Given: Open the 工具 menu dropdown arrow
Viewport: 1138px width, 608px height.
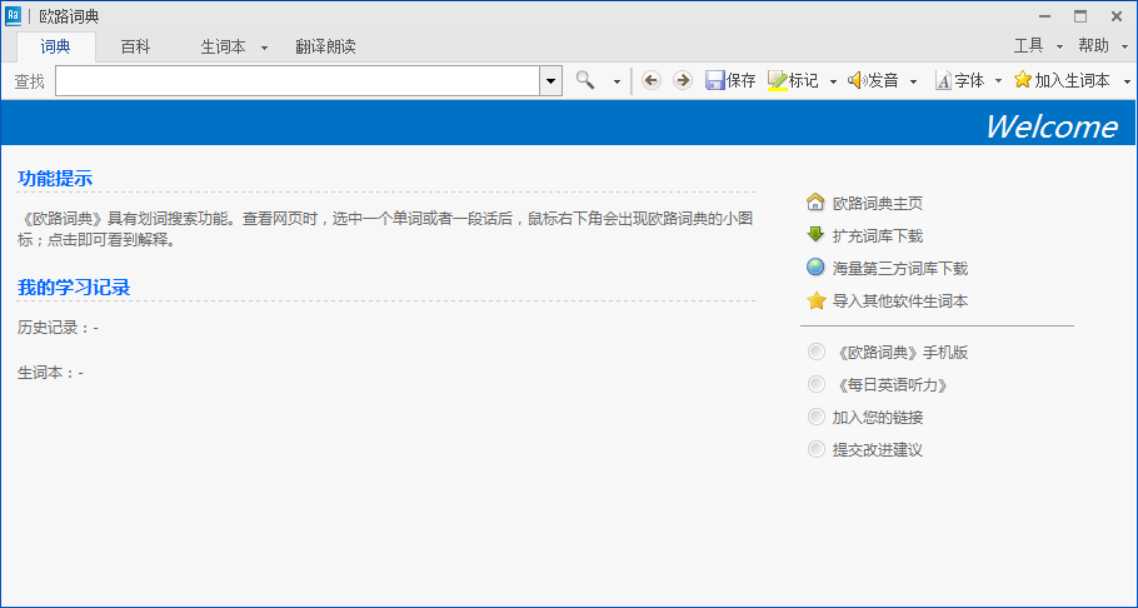Looking at the screenshot, I should click(1060, 46).
